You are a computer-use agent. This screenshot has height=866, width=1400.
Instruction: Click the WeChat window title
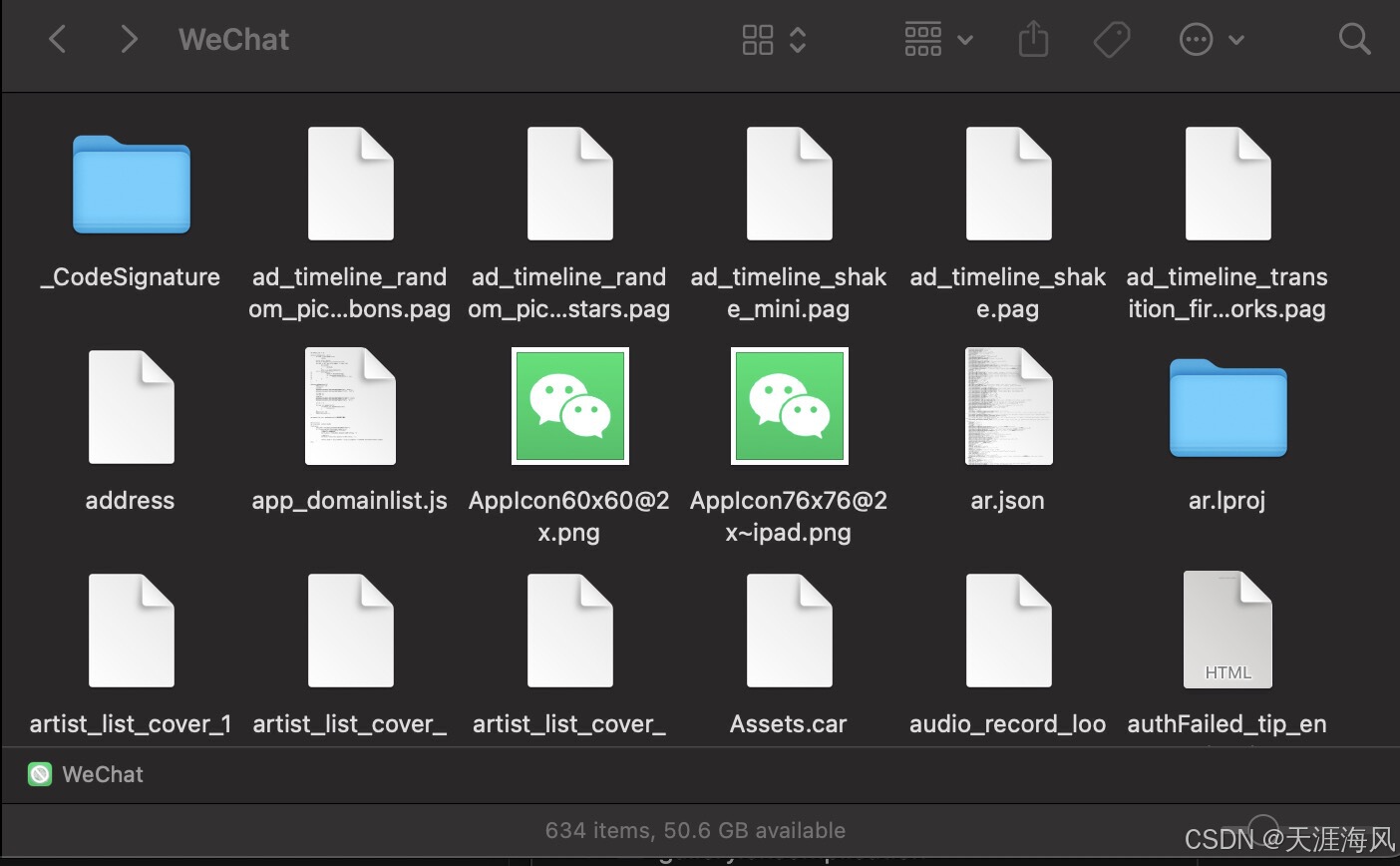234,40
